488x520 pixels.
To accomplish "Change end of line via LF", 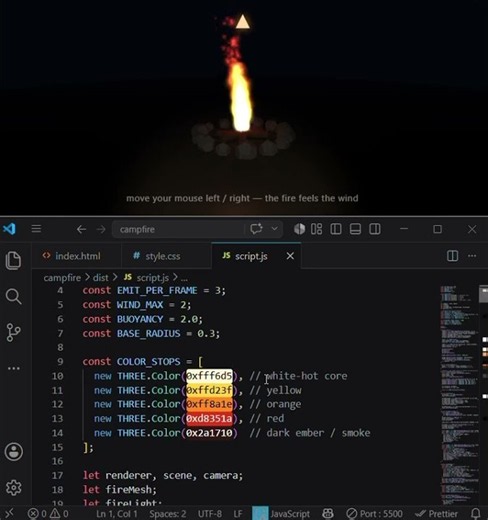I will pyautogui.click(x=238, y=514).
